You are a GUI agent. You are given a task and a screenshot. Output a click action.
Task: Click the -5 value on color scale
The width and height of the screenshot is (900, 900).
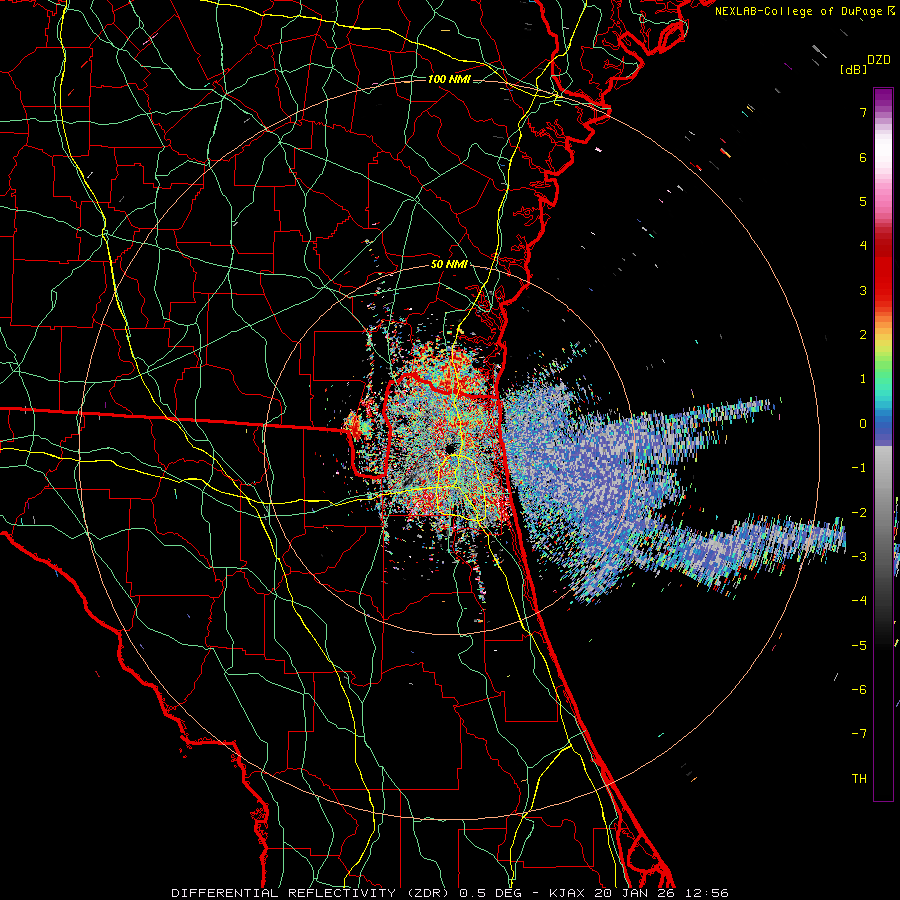pos(859,646)
